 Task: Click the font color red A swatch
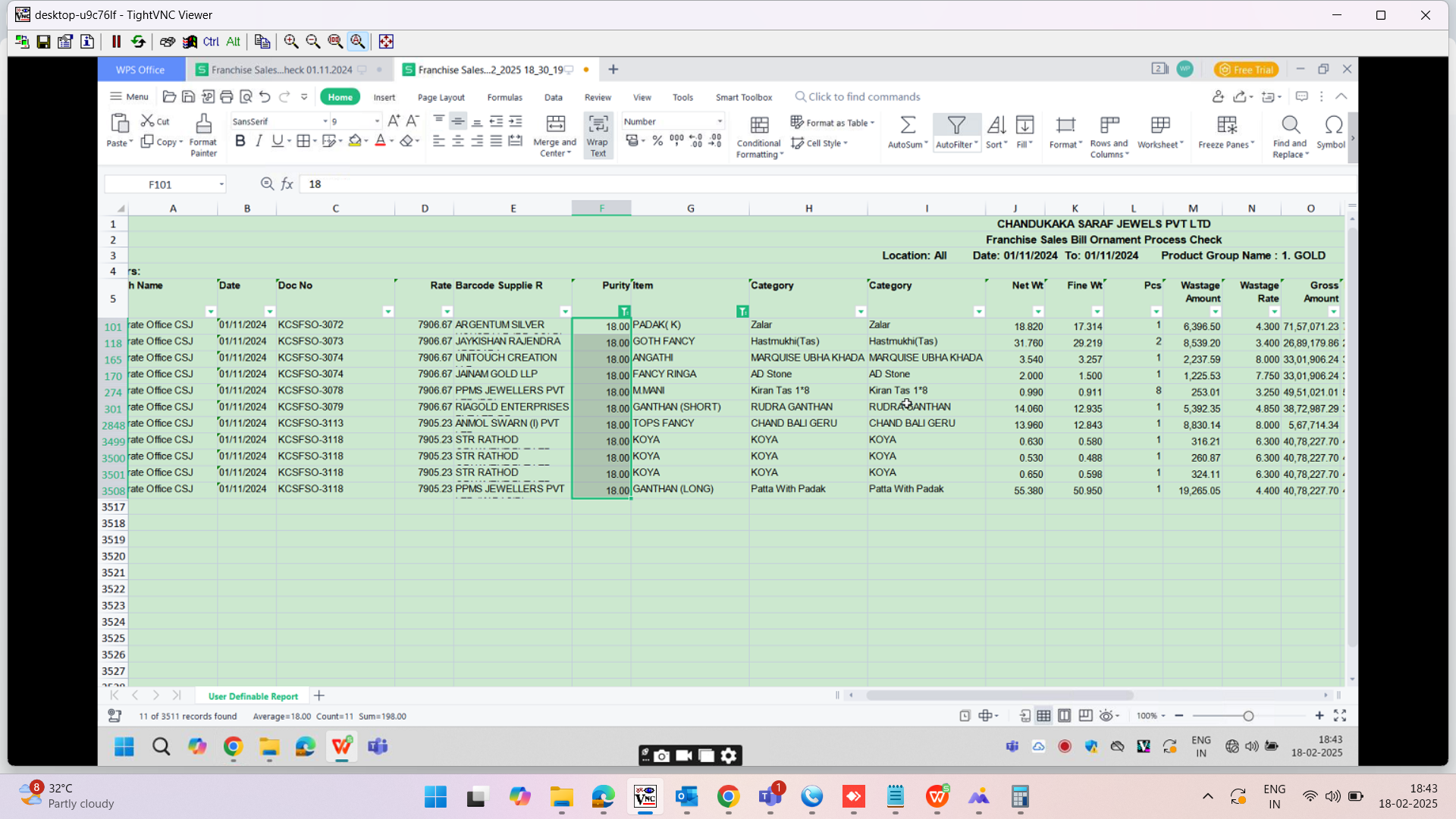tap(380, 141)
